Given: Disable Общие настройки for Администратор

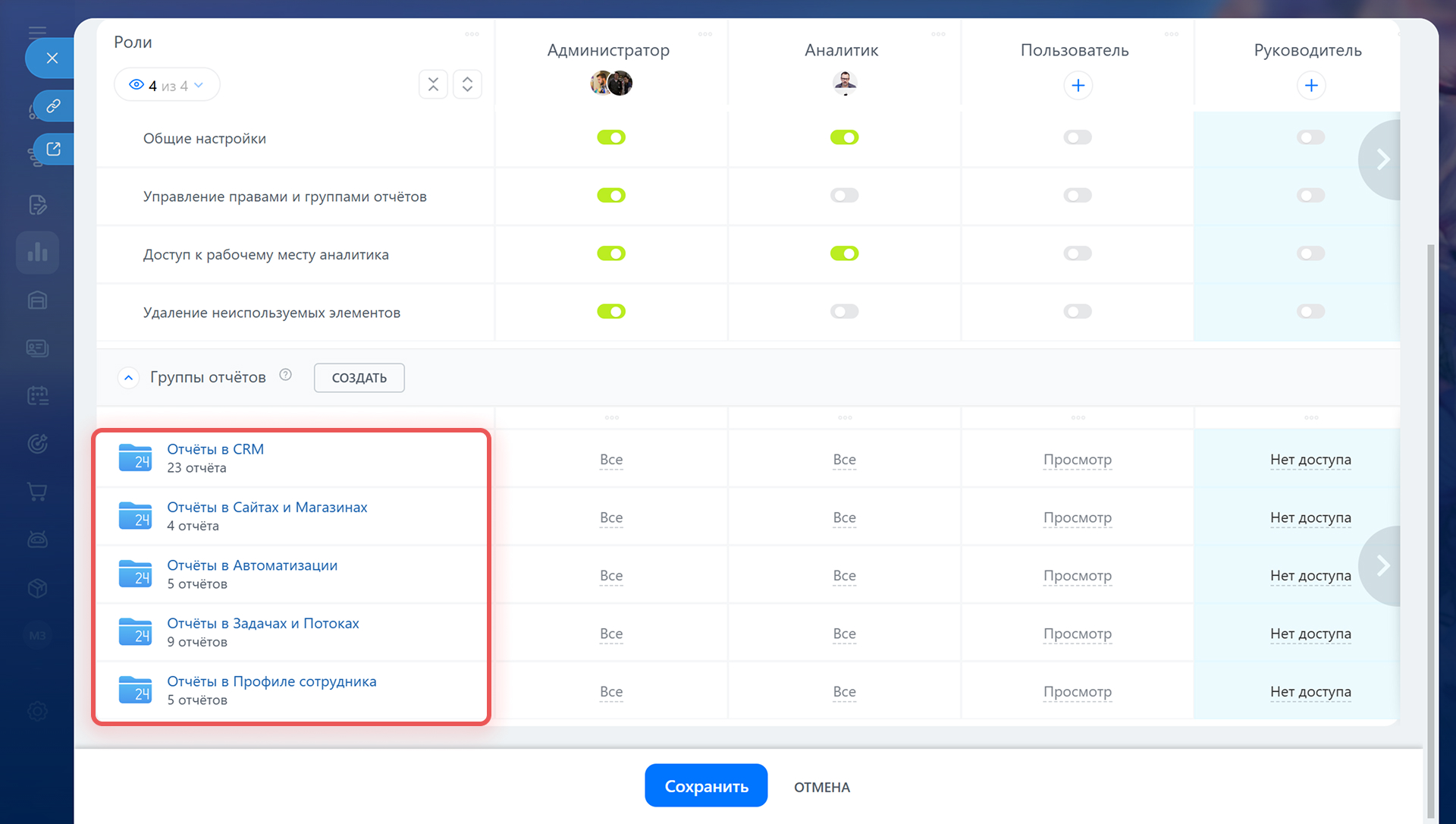Looking at the screenshot, I should [610, 137].
